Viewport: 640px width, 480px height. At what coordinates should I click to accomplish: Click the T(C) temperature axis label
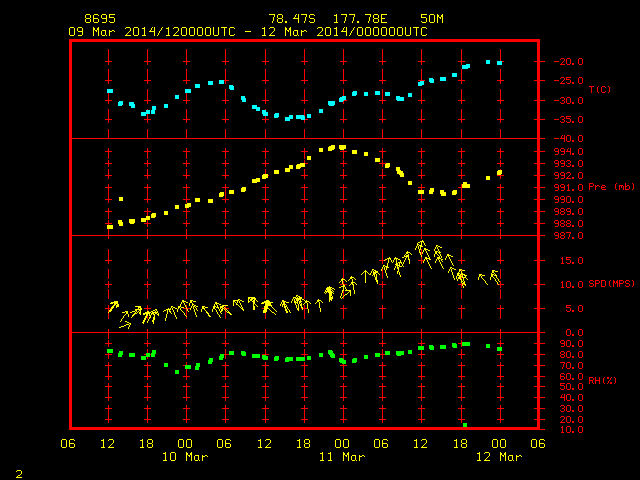click(600, 89)
